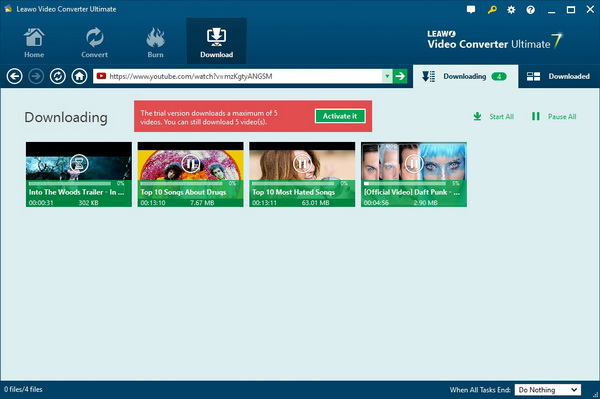Click the key registration icon

tap(492, 10)
